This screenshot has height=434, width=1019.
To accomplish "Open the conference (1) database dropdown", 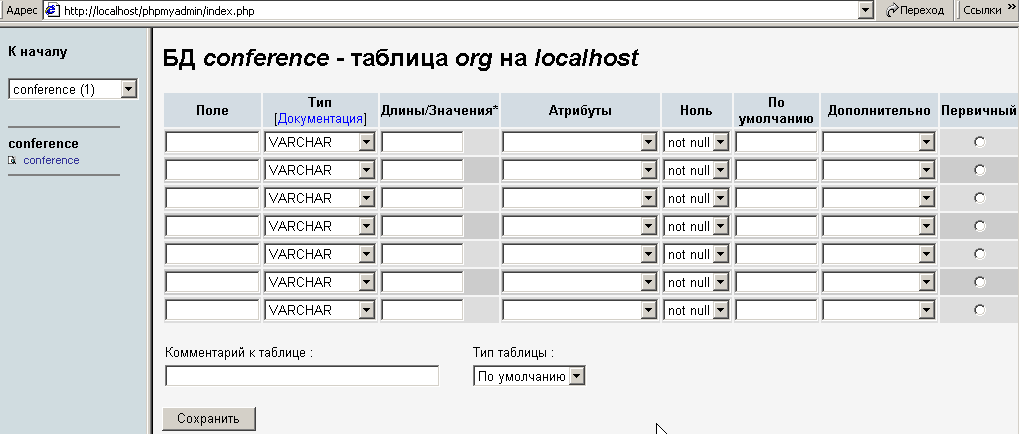I will [73, 90].
